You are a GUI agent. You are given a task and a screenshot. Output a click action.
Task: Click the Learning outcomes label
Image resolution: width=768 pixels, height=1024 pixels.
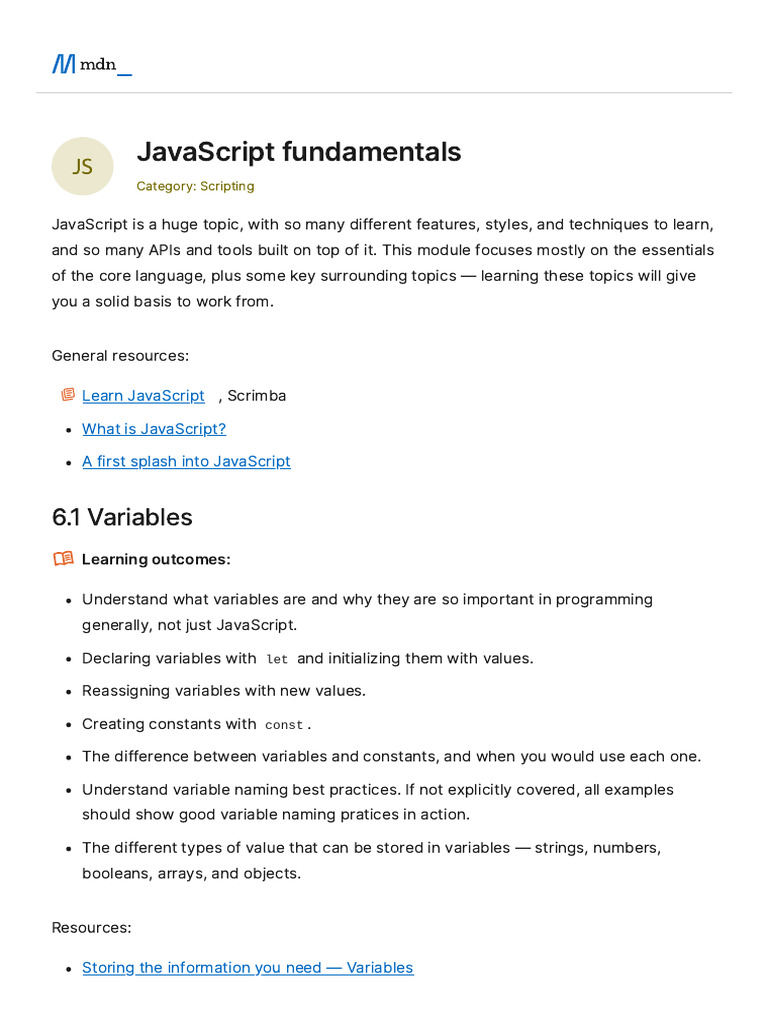click(156, 559)
